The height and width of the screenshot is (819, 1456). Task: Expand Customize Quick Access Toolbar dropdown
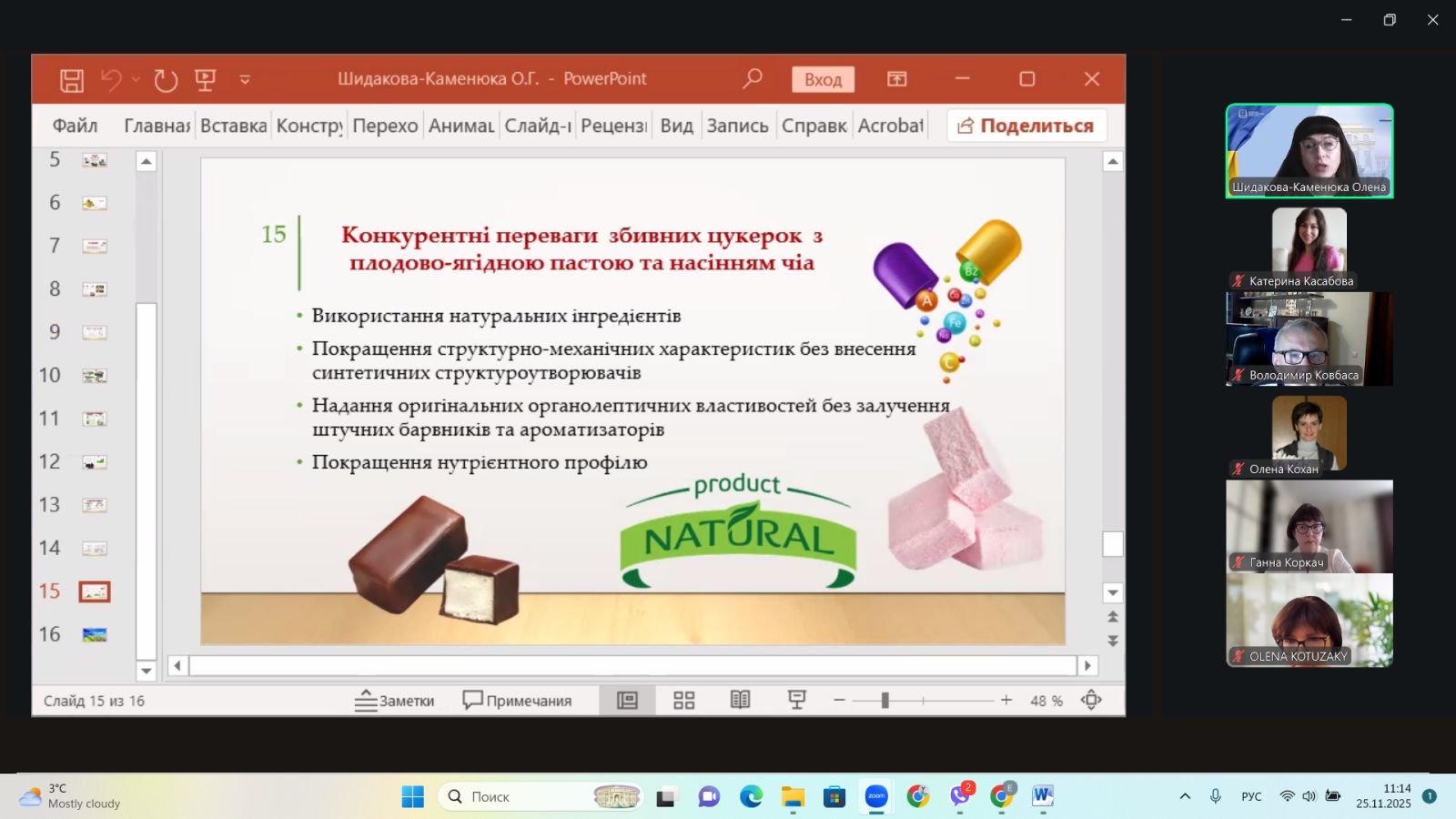(245, 80)
